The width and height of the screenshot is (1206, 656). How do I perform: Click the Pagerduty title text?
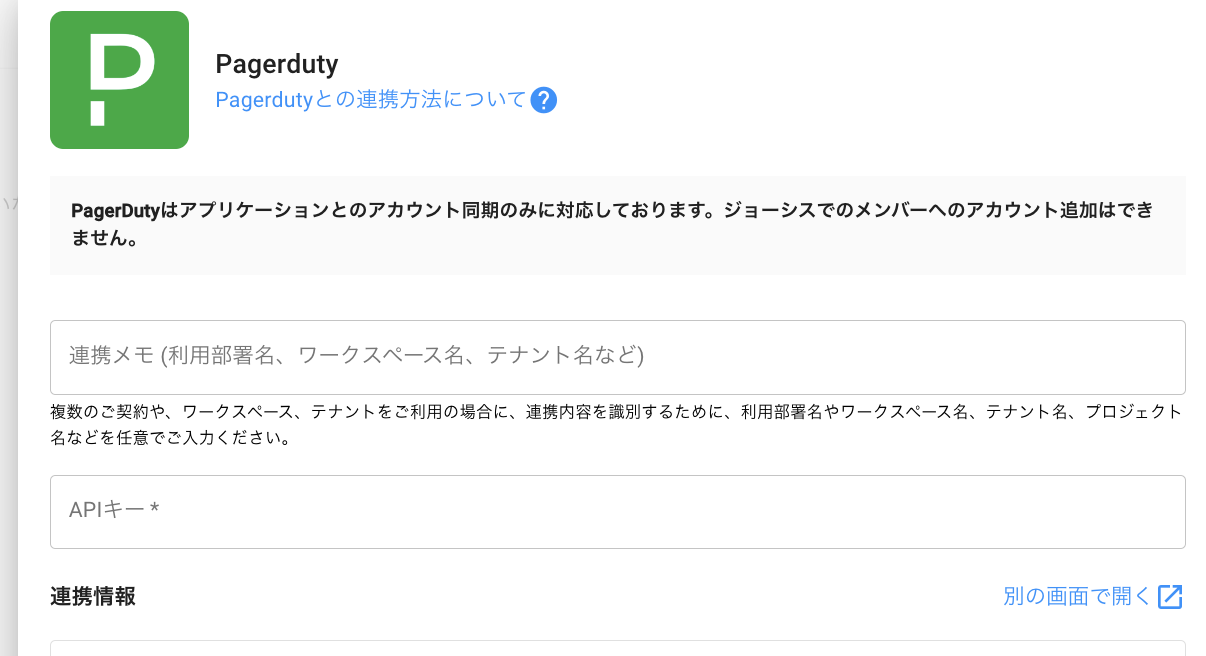click(277, 64)
